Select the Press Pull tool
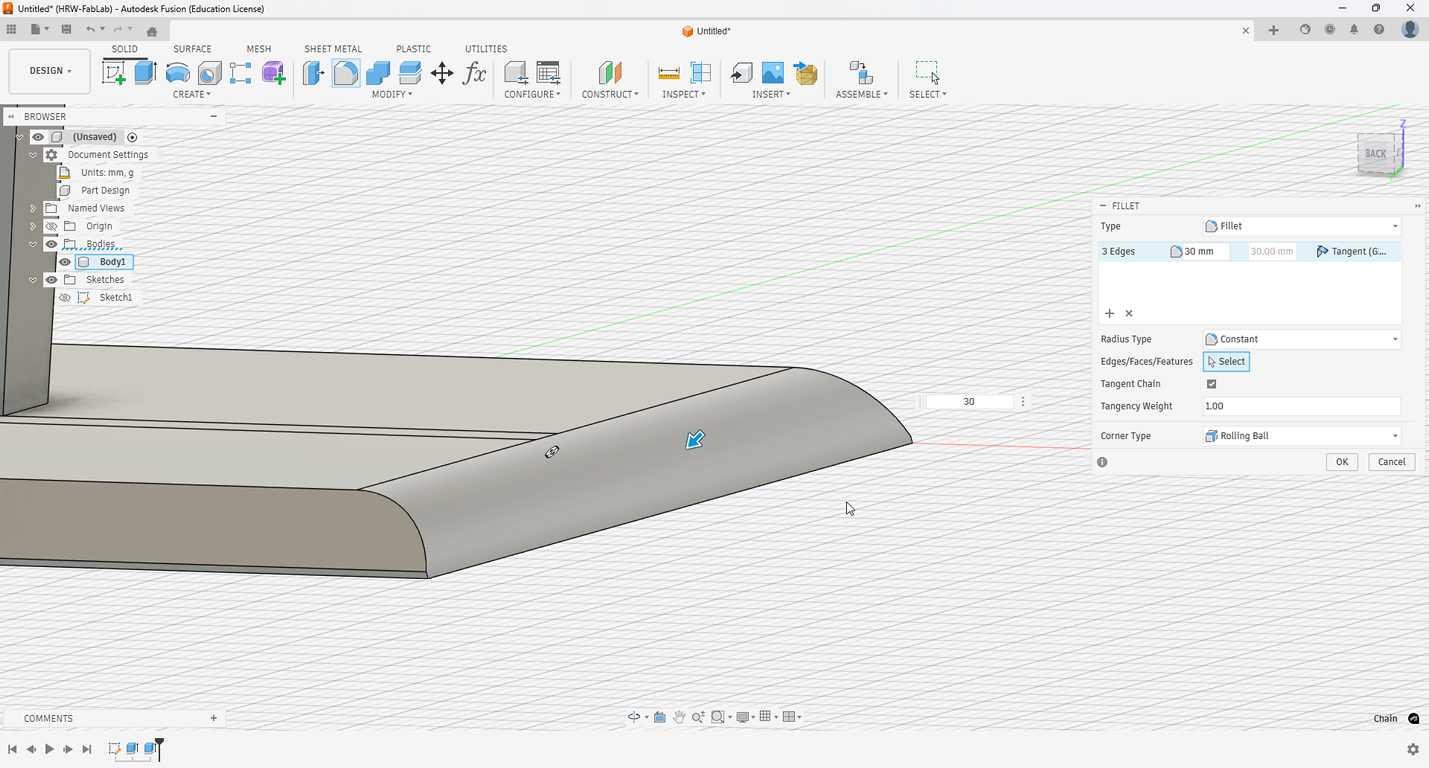Viewport: 1429px width, 768px height. [314, 72]
